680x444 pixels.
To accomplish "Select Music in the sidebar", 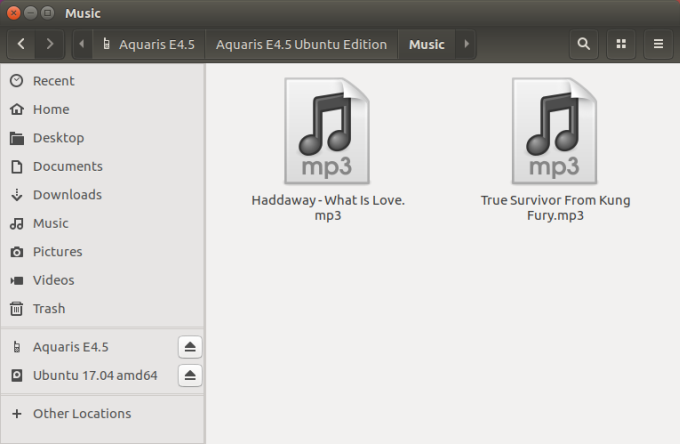I will click(102, 223).
